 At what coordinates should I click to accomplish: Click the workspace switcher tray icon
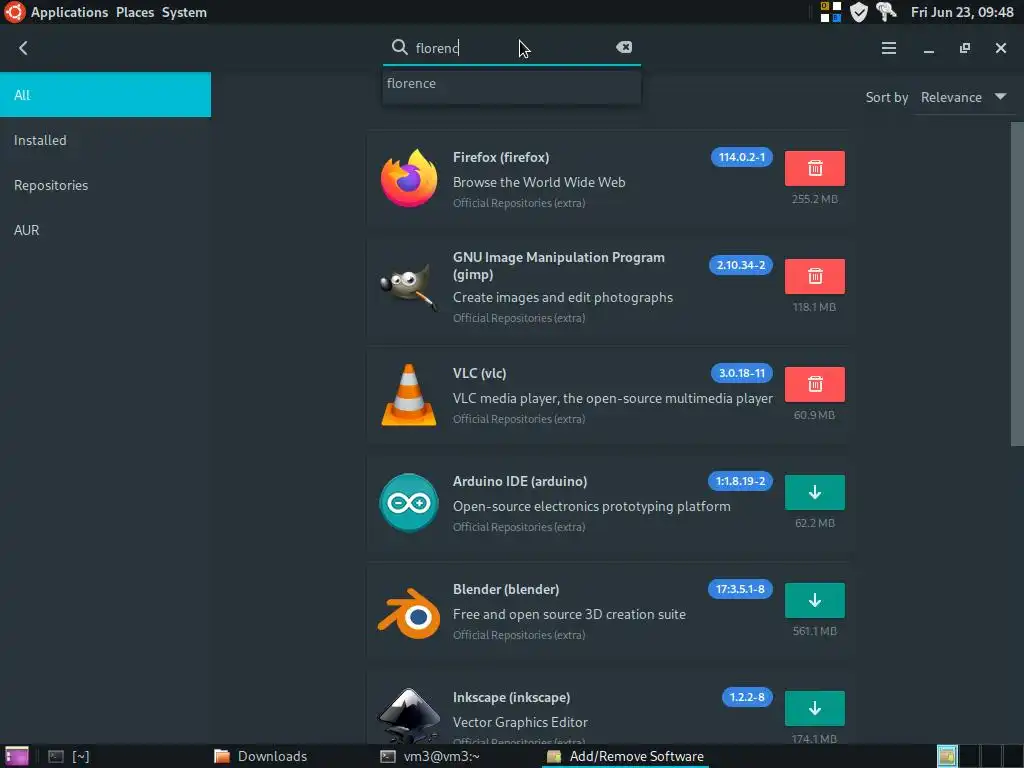(831, 12)
